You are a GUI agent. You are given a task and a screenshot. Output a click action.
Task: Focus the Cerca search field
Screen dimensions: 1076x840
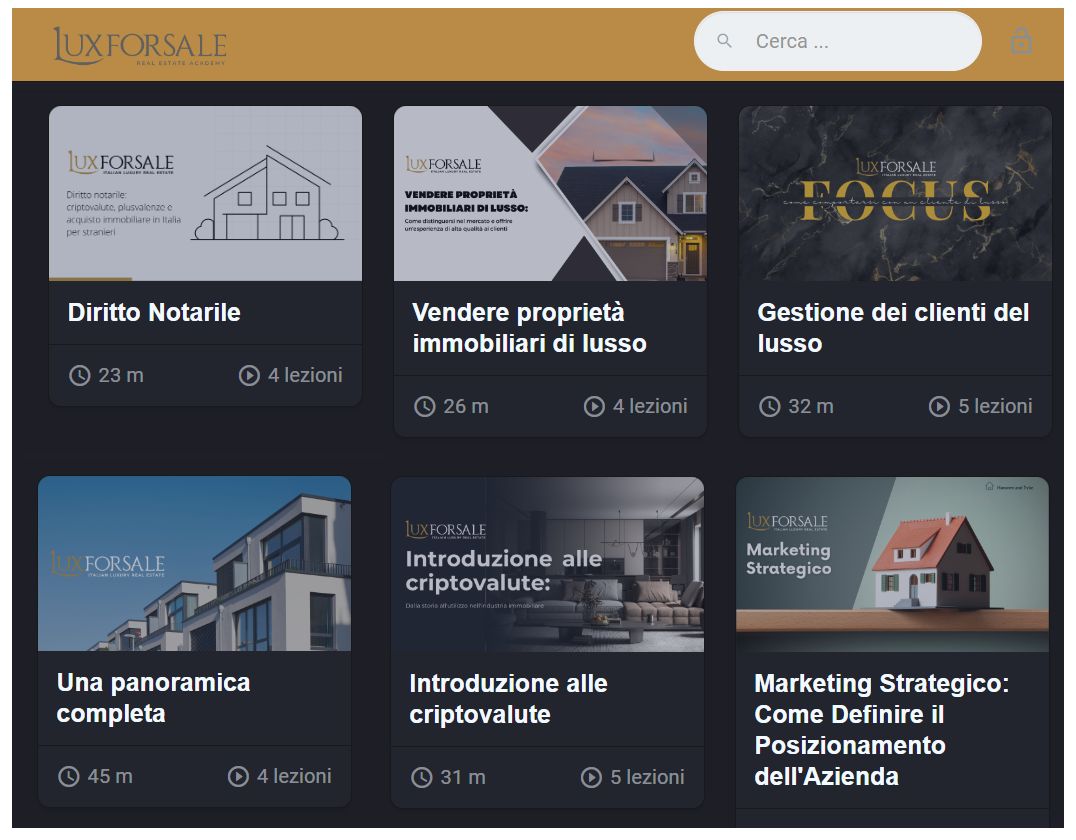click(838, 41)
